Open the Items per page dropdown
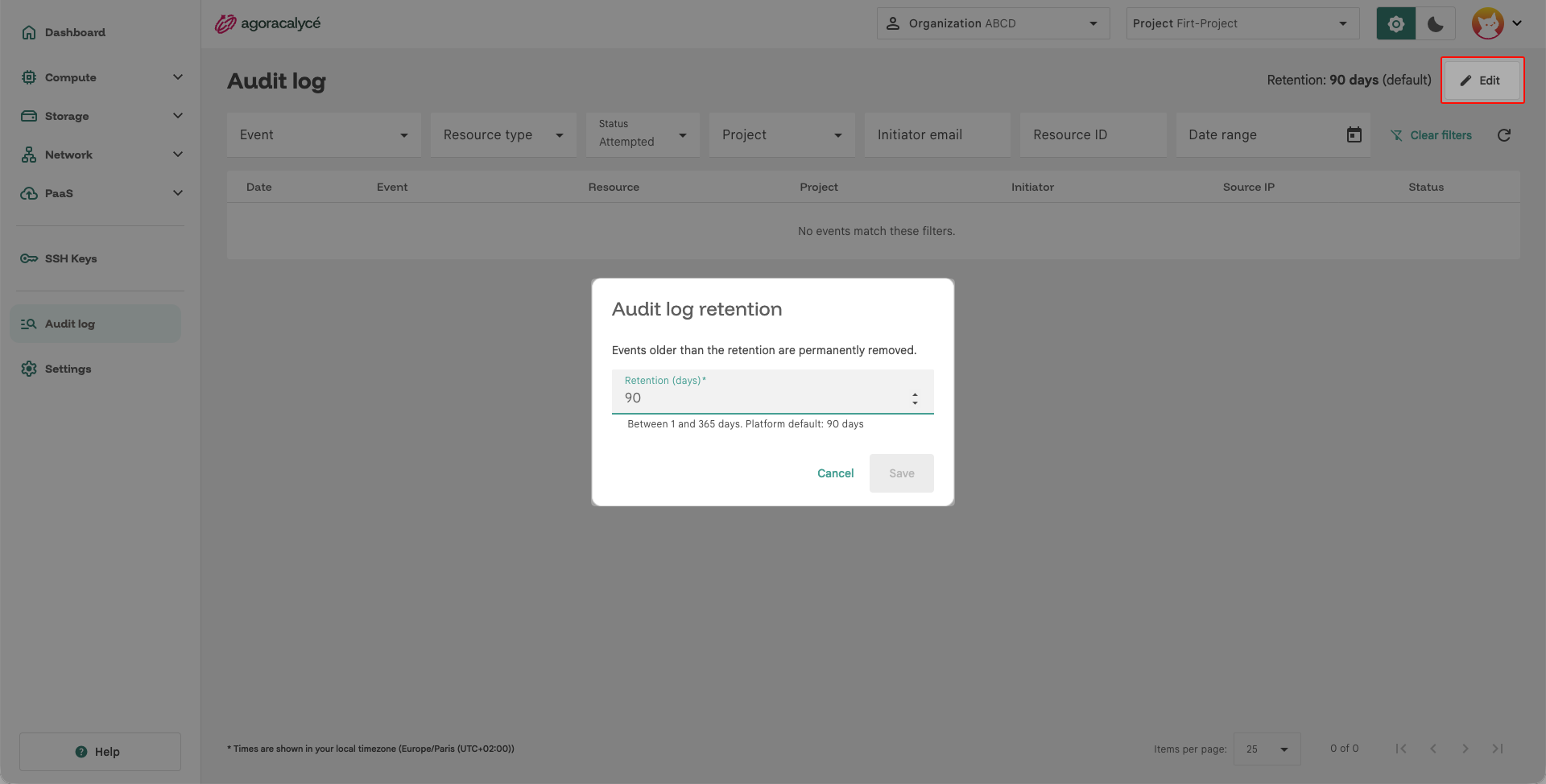Image resolution: width=1546 pixels, height=784 pixels. 1267,749
